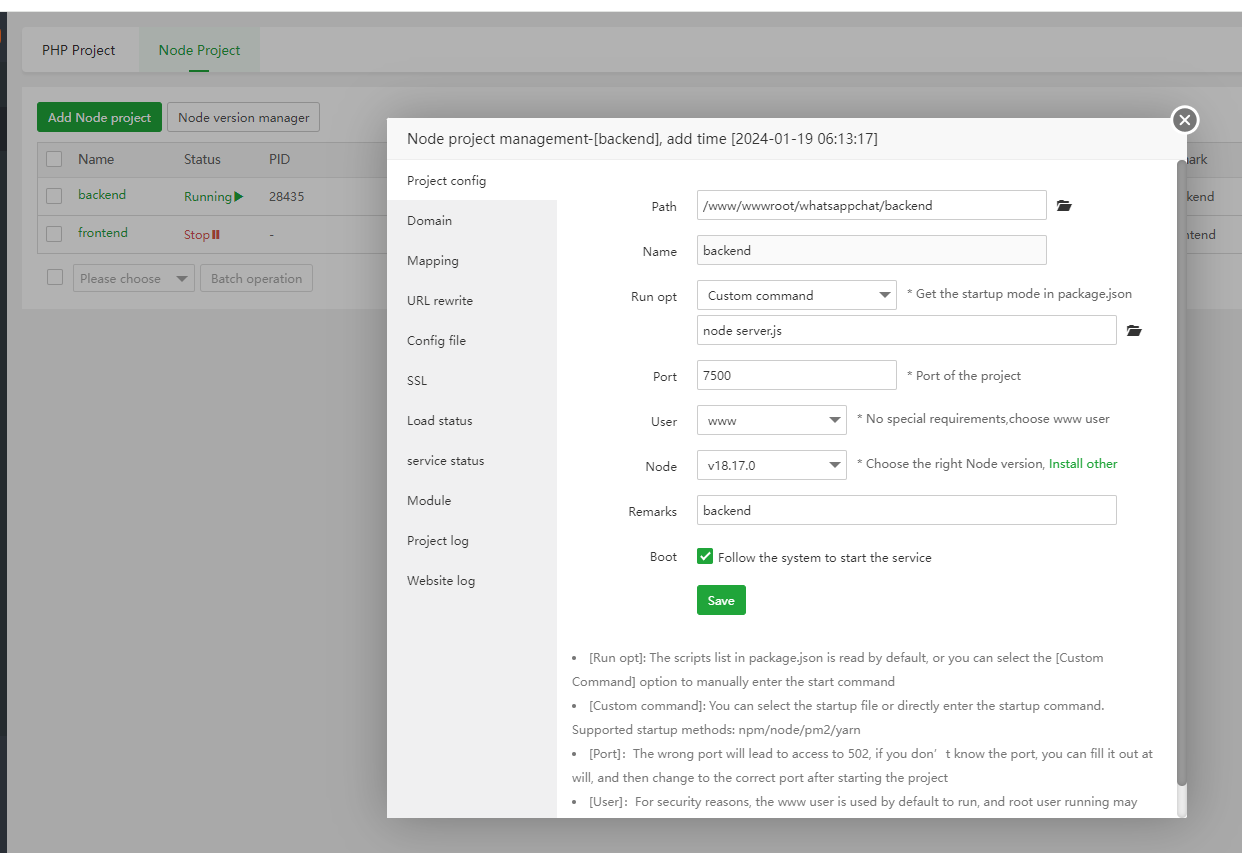
Task: Click folder icon next to Path field
Action: pos(1064,206)
